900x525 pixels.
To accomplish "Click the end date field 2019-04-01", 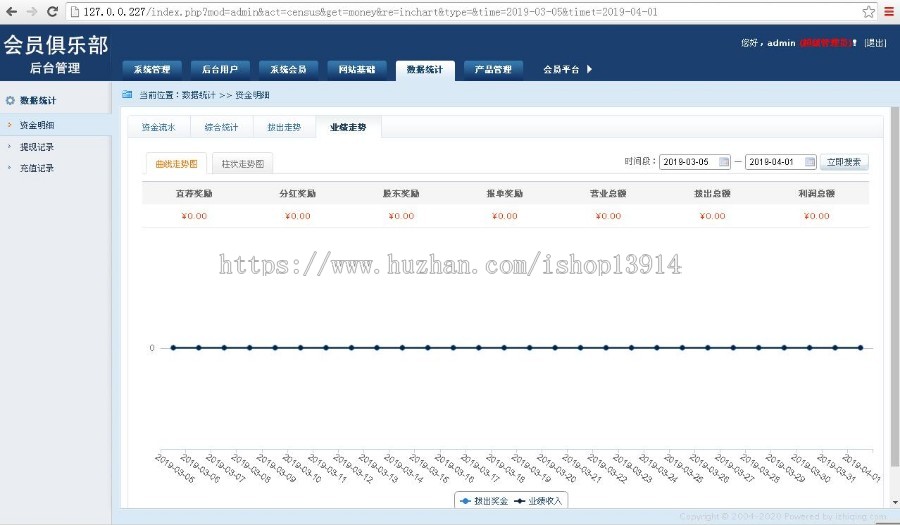I will point(780,162).
